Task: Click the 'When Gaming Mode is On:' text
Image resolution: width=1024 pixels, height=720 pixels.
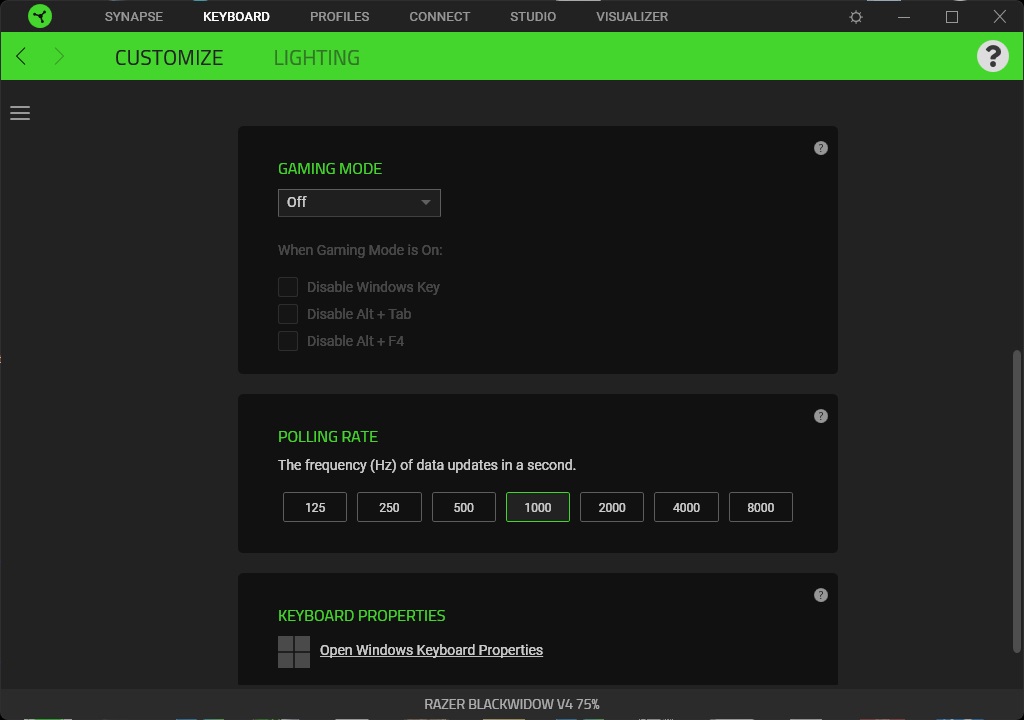Action: pyautogui.click(x=360, y=250)
